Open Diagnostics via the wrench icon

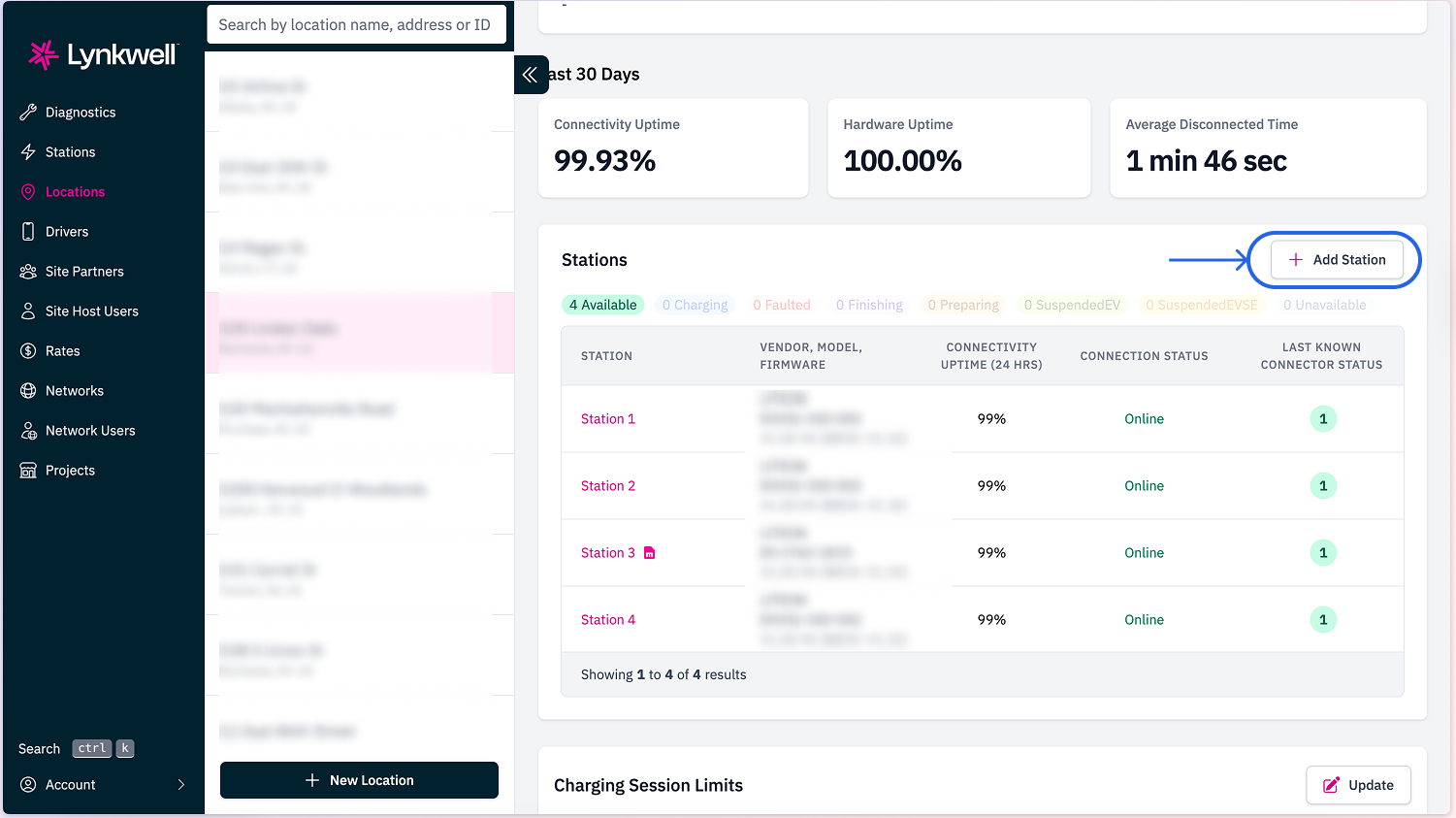[x=28, y=113]
